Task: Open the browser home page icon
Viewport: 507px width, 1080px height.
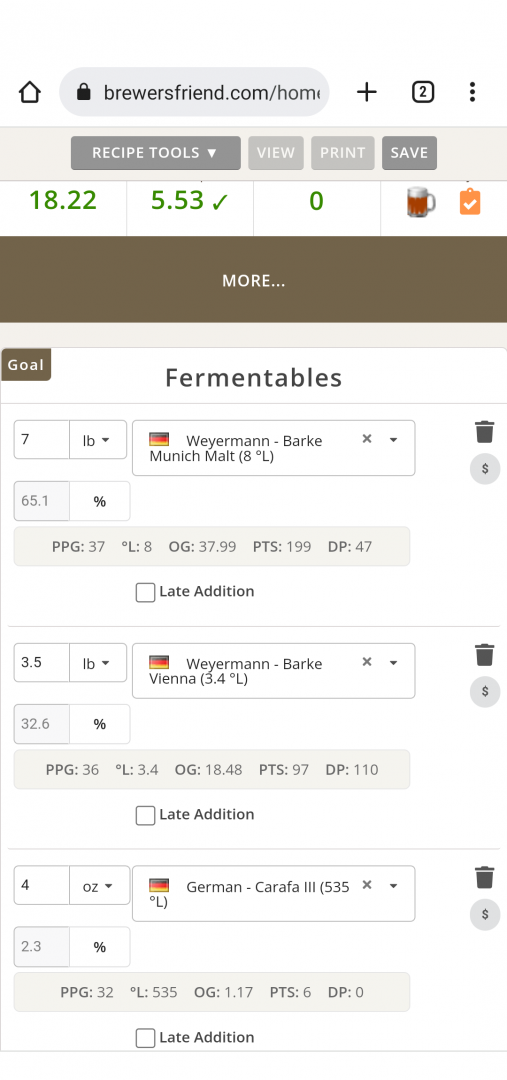Action: [30, 92]
